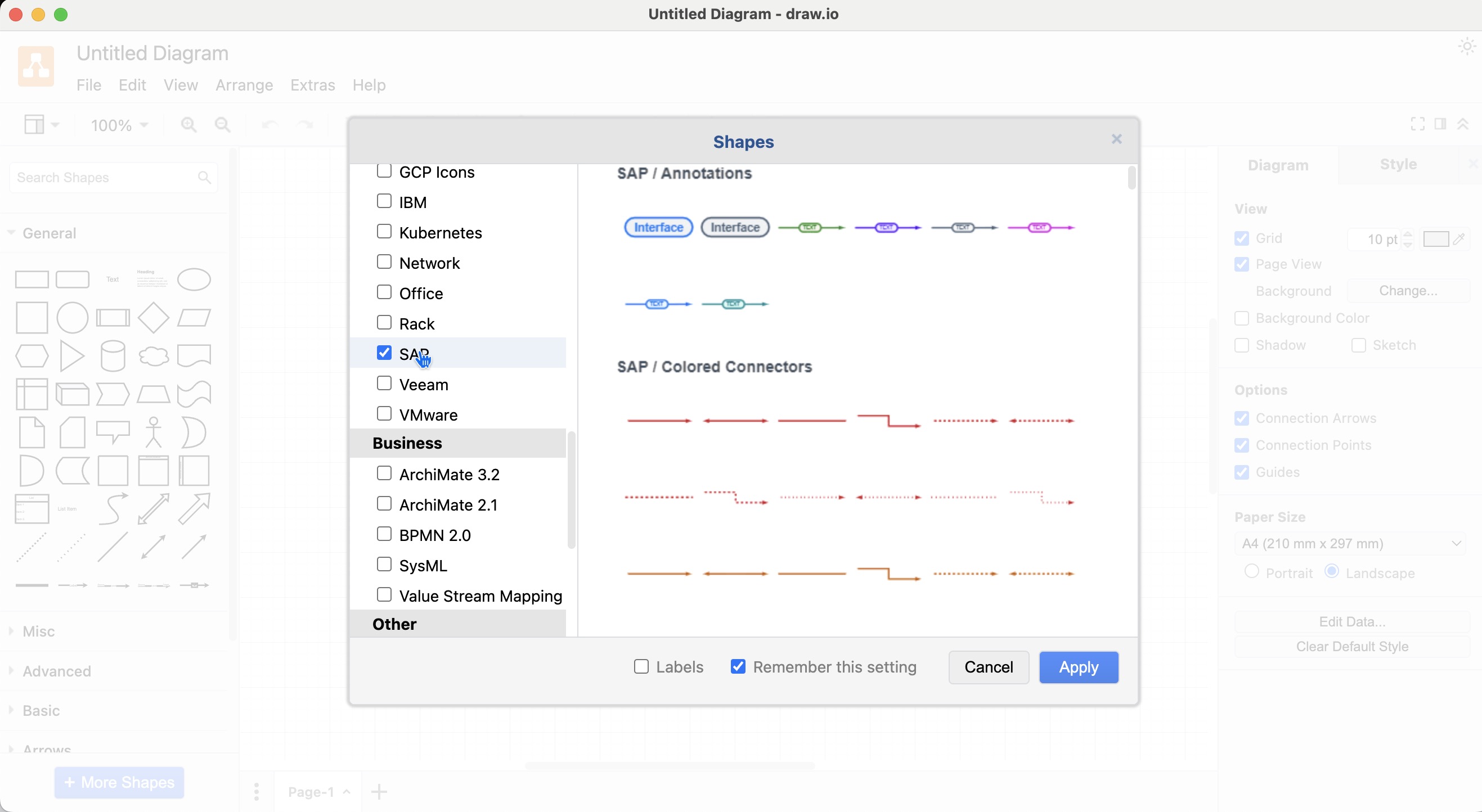
Task: Close the Shapes dialog with the X
Action: [1116, 139]
